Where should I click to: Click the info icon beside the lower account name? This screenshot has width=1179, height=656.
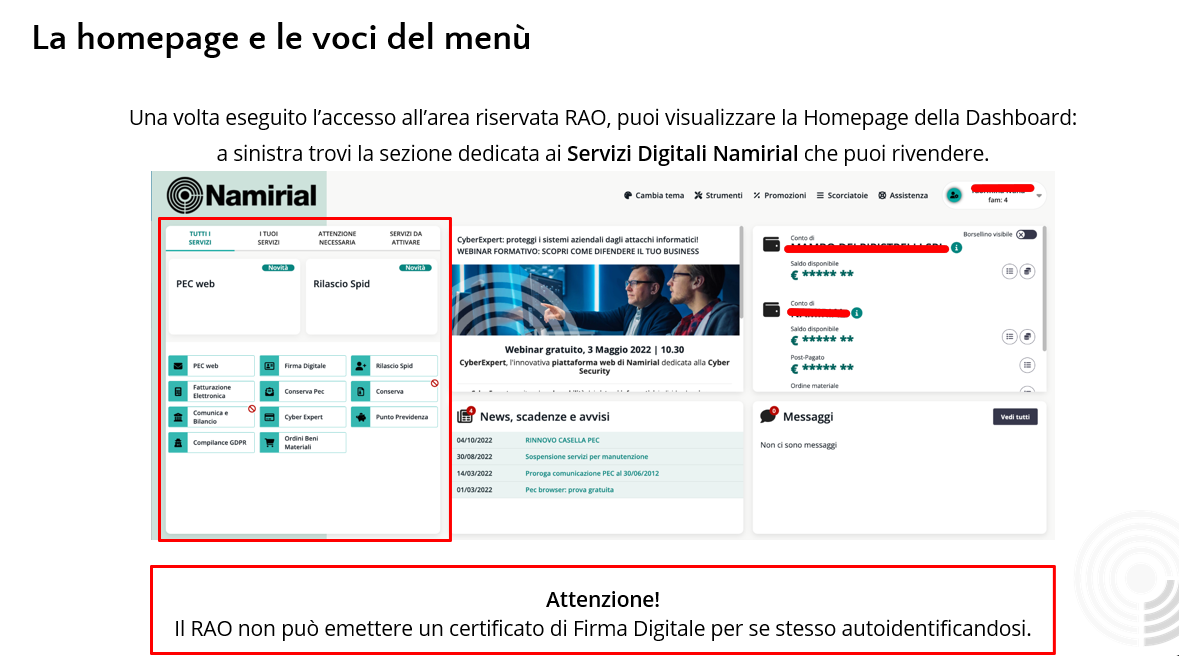pyautogui.click(x=857, y=313)
